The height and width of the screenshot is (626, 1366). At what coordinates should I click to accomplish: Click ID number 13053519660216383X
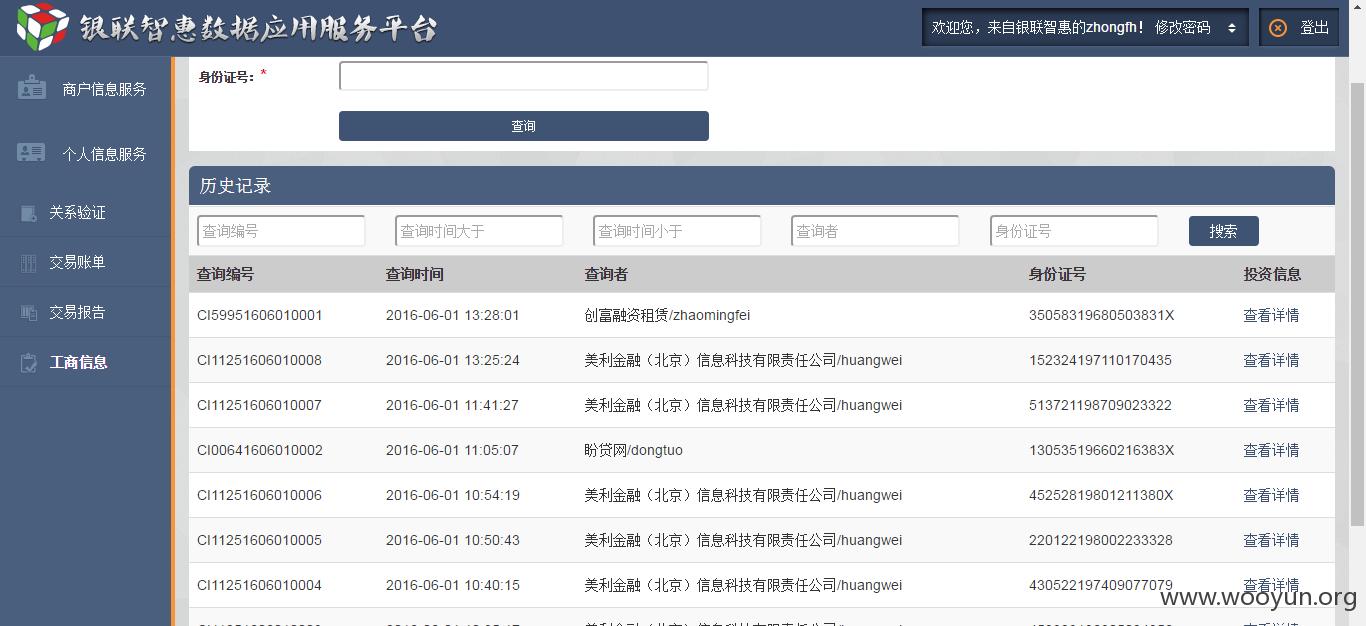coord(1101,450)
